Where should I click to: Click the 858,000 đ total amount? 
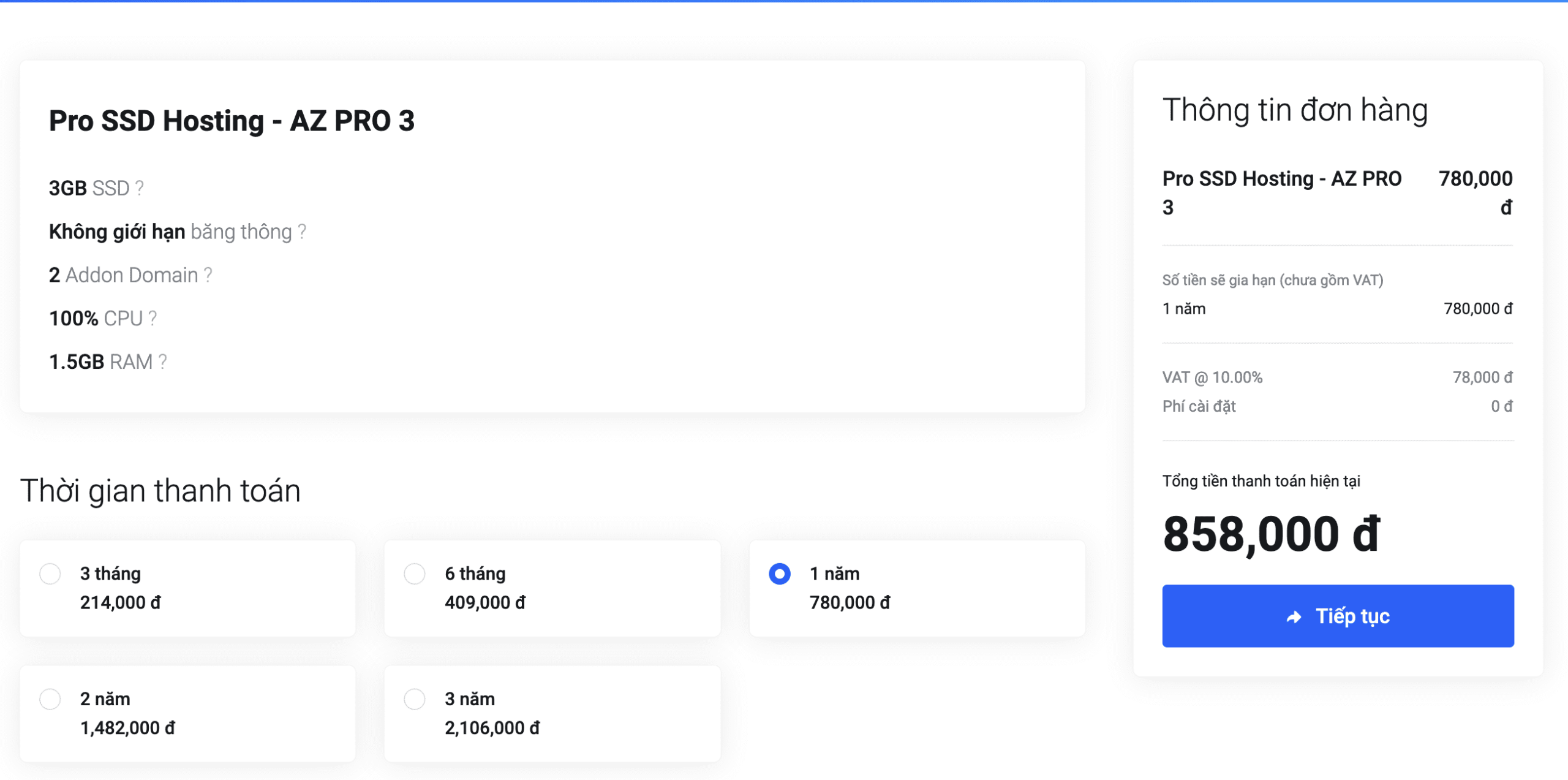[x=1272, y=534]
